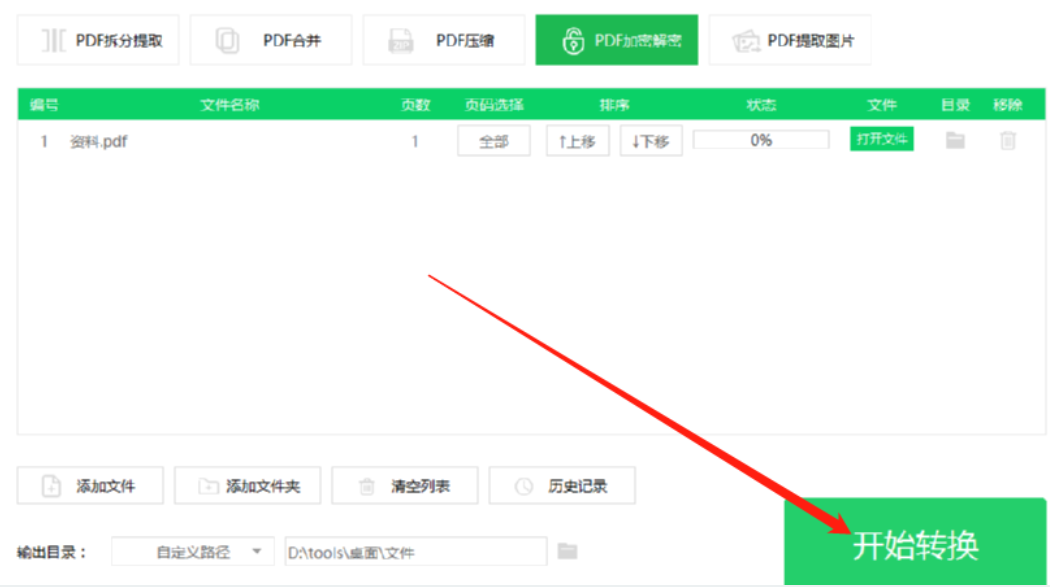Browse output folder with the folder icon
The width and height of the screenshot is (1050, 587).
pyautogui.click(x=567, y=551)
